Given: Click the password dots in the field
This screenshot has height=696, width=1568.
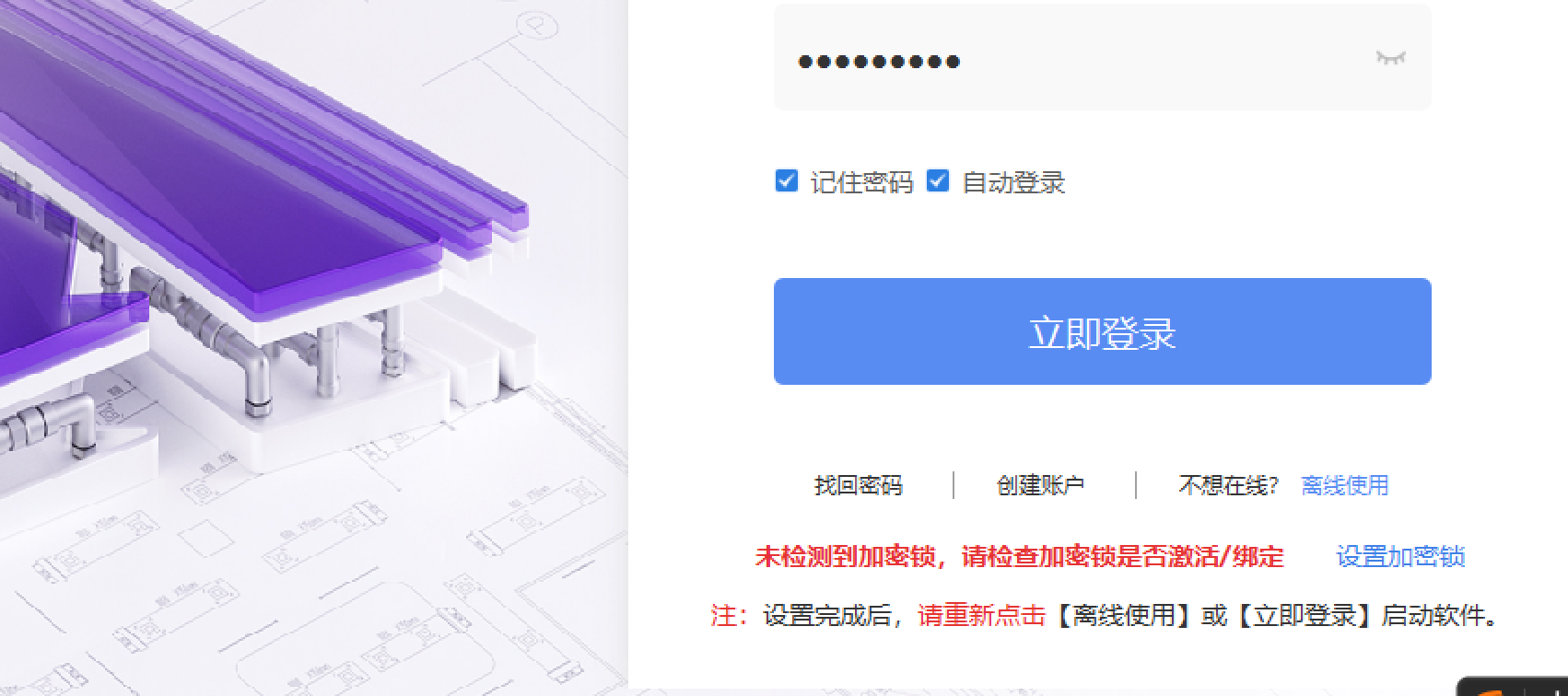Looking at the screenshot, I should (879, 62).
